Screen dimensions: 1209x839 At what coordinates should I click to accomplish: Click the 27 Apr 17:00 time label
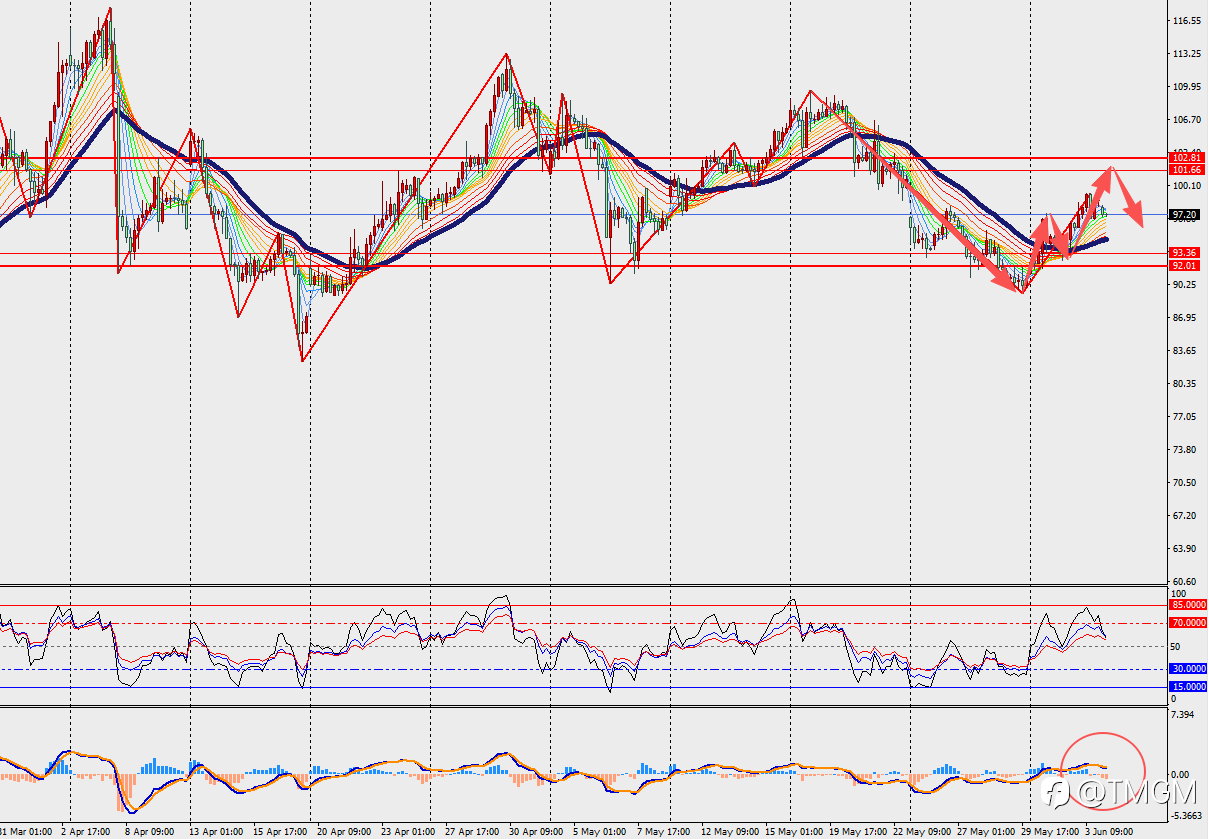coord(472,832)
